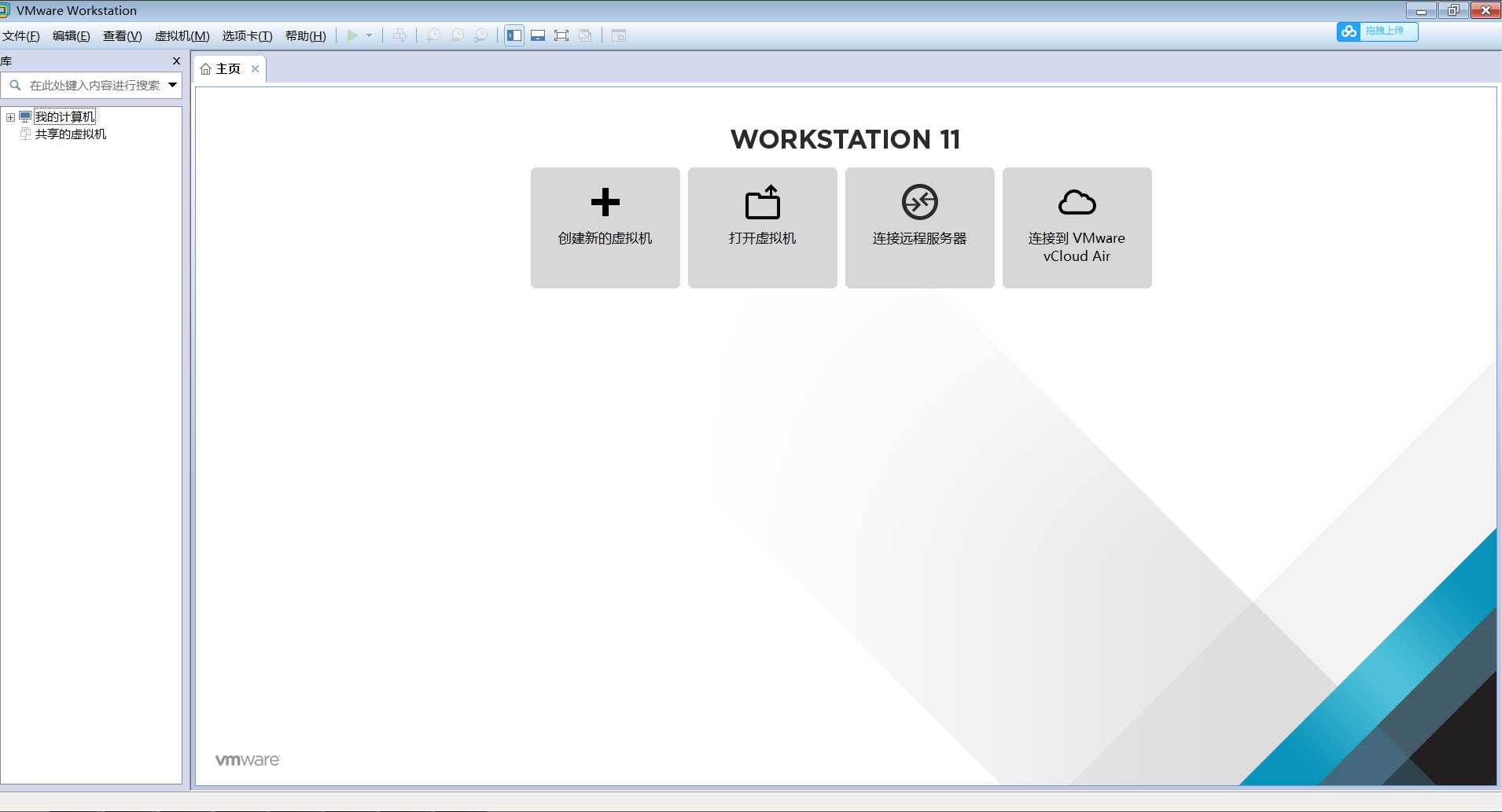
Task: Open the 查看(V) menu
Action: 123,36
